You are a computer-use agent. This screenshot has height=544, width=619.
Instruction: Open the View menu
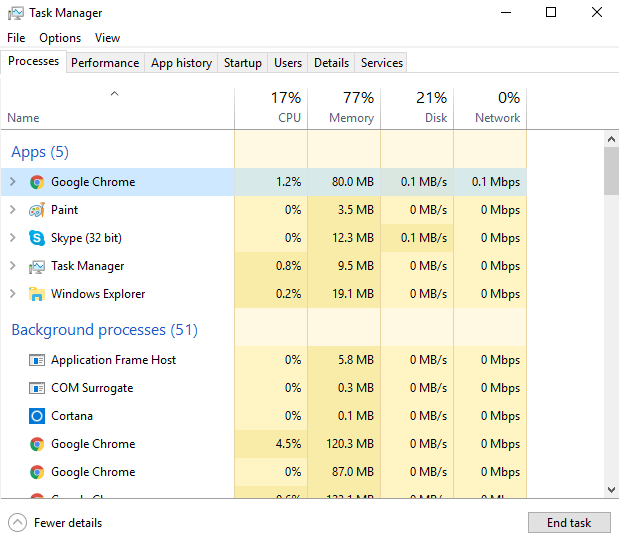[107, 38]
